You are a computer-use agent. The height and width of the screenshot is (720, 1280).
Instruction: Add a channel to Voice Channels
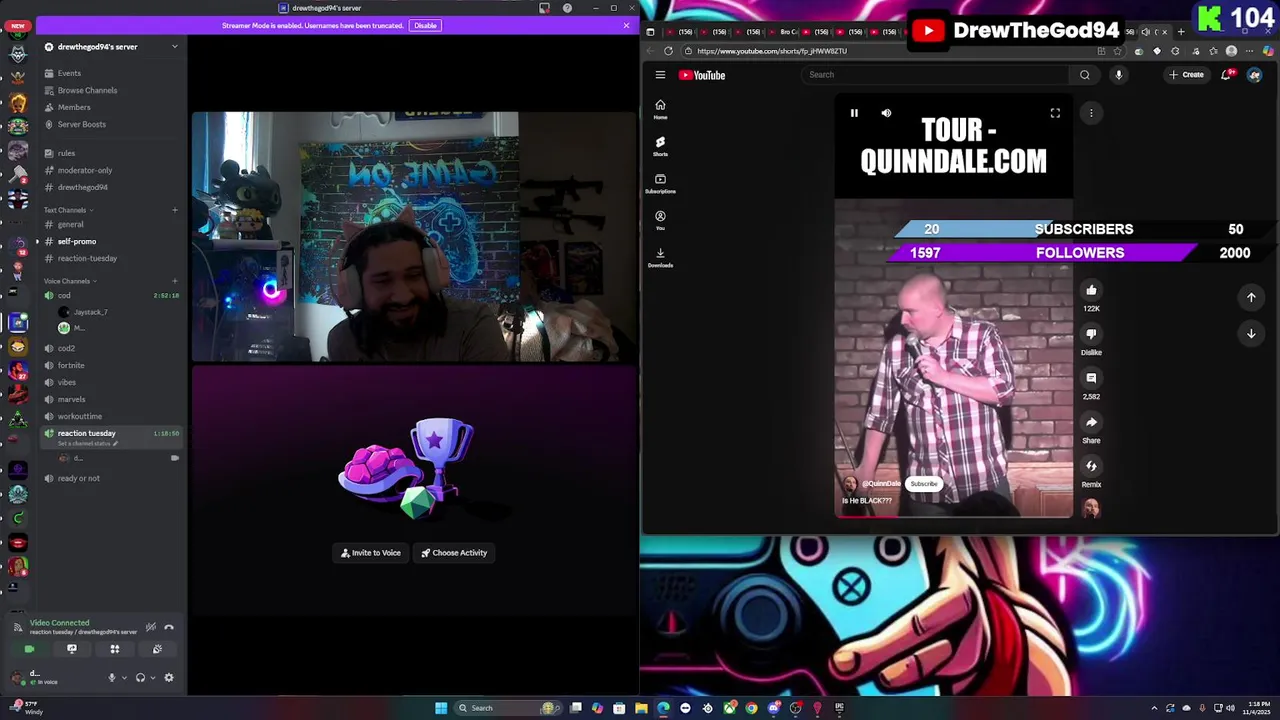[x=175, y=281]
